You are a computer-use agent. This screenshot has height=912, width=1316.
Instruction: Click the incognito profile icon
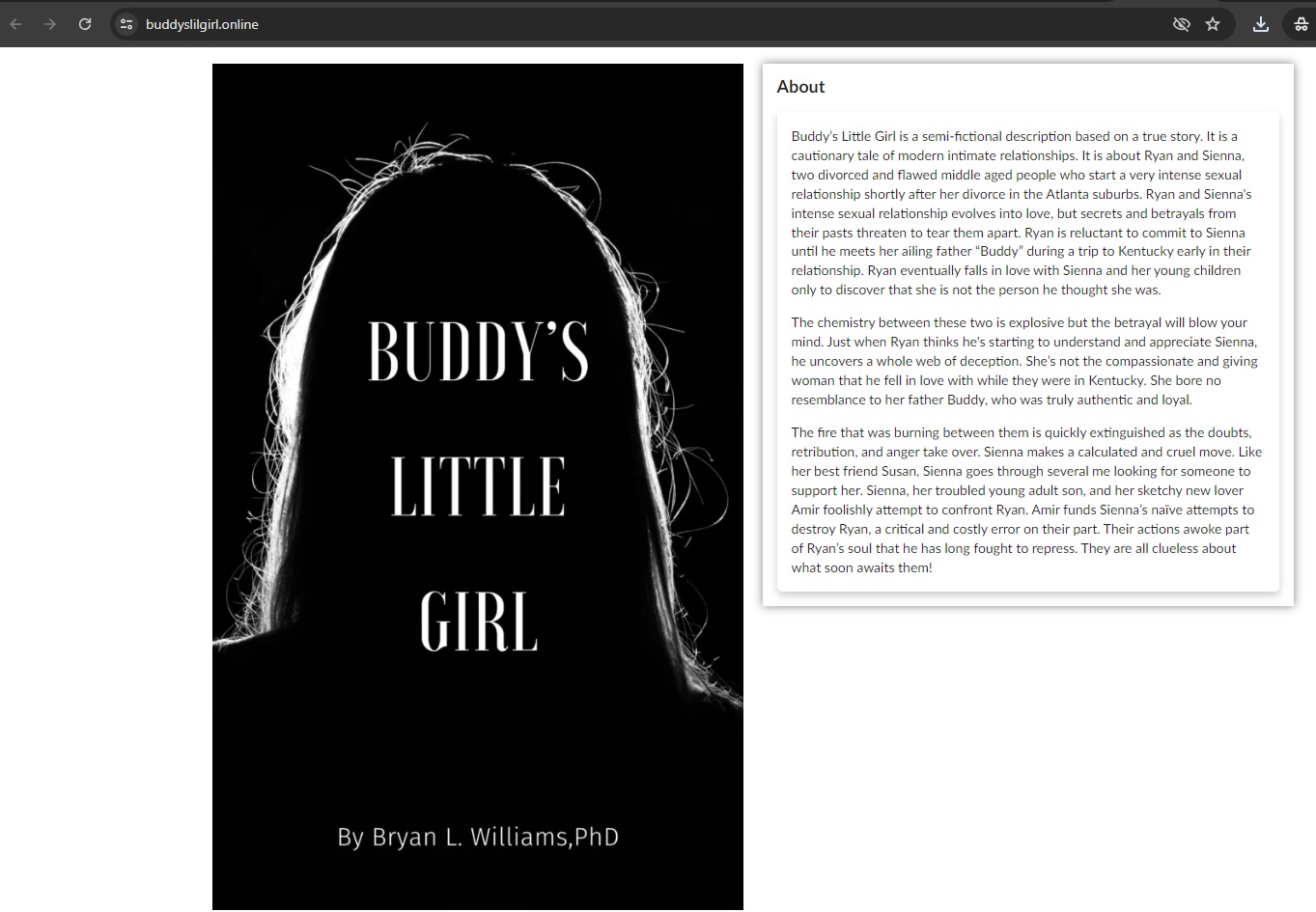(1301, 24)
